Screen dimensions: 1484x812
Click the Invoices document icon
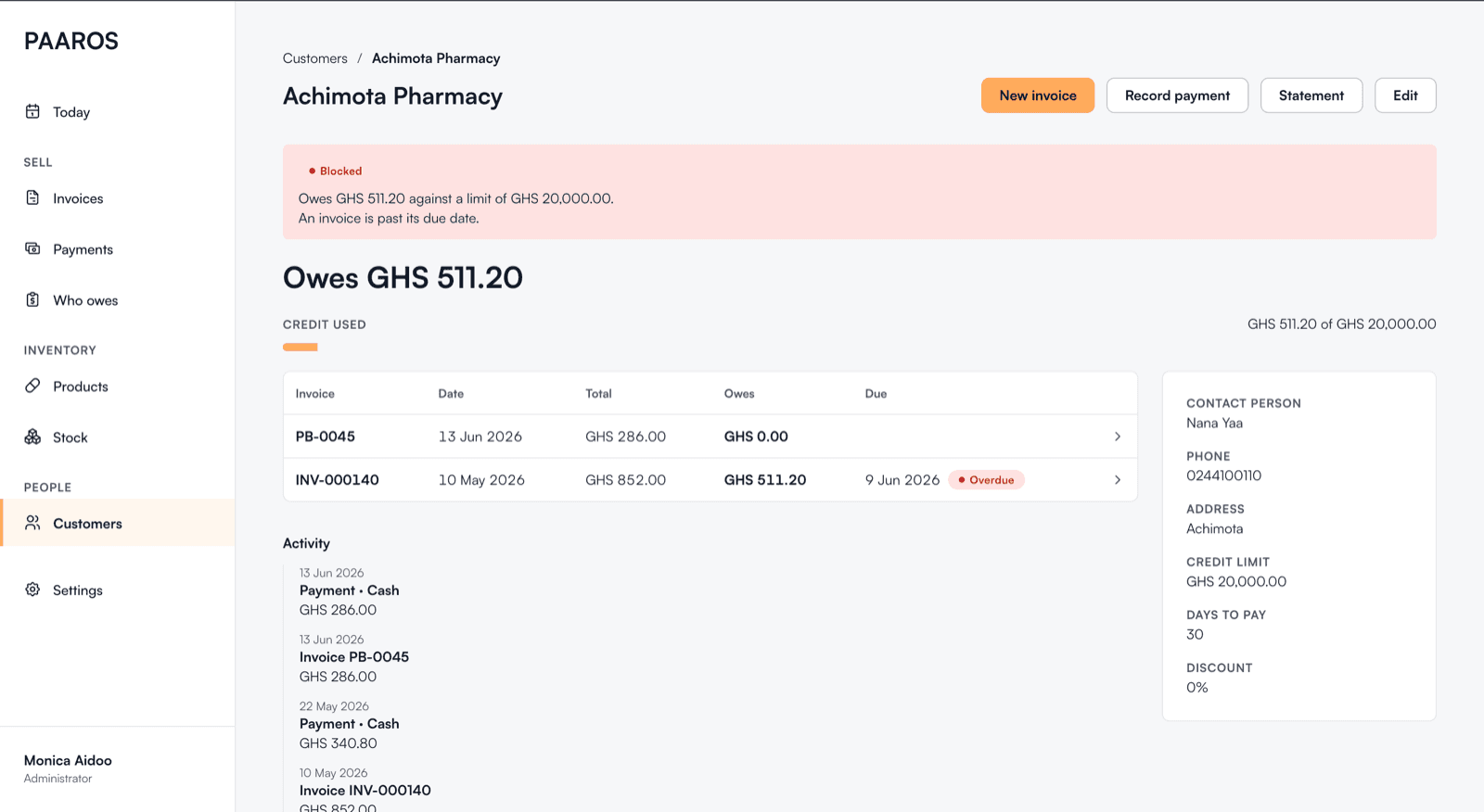click(32, 197)
